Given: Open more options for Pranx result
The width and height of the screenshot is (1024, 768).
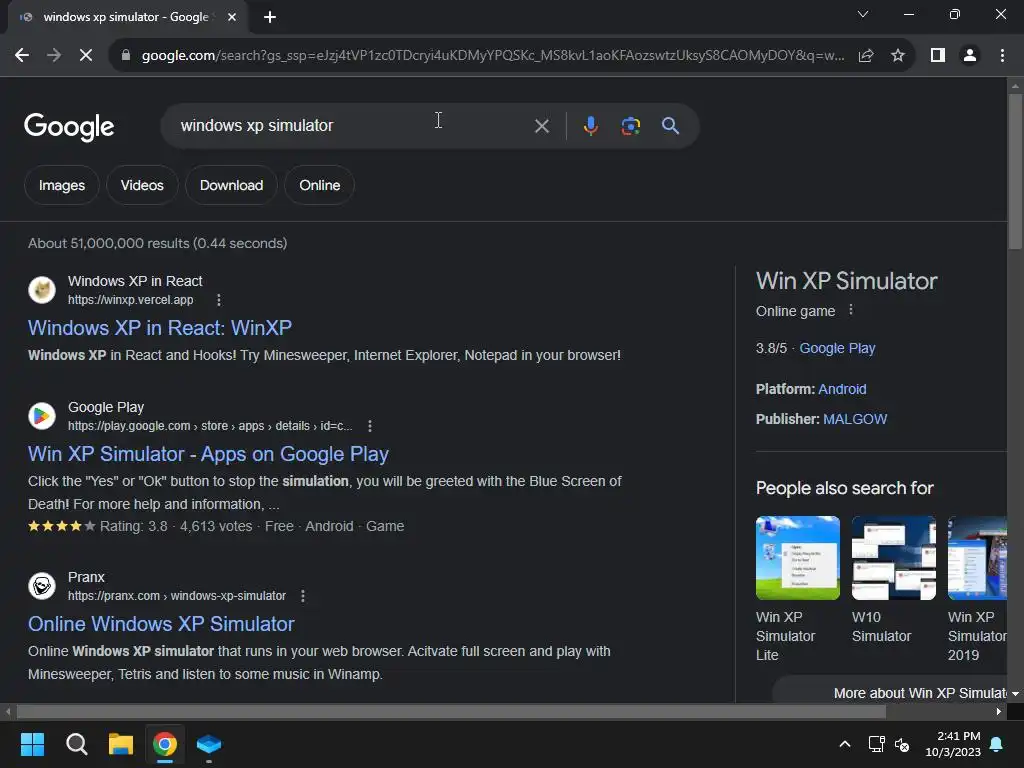Looking at the screenshot, I should tap(302, 596).
